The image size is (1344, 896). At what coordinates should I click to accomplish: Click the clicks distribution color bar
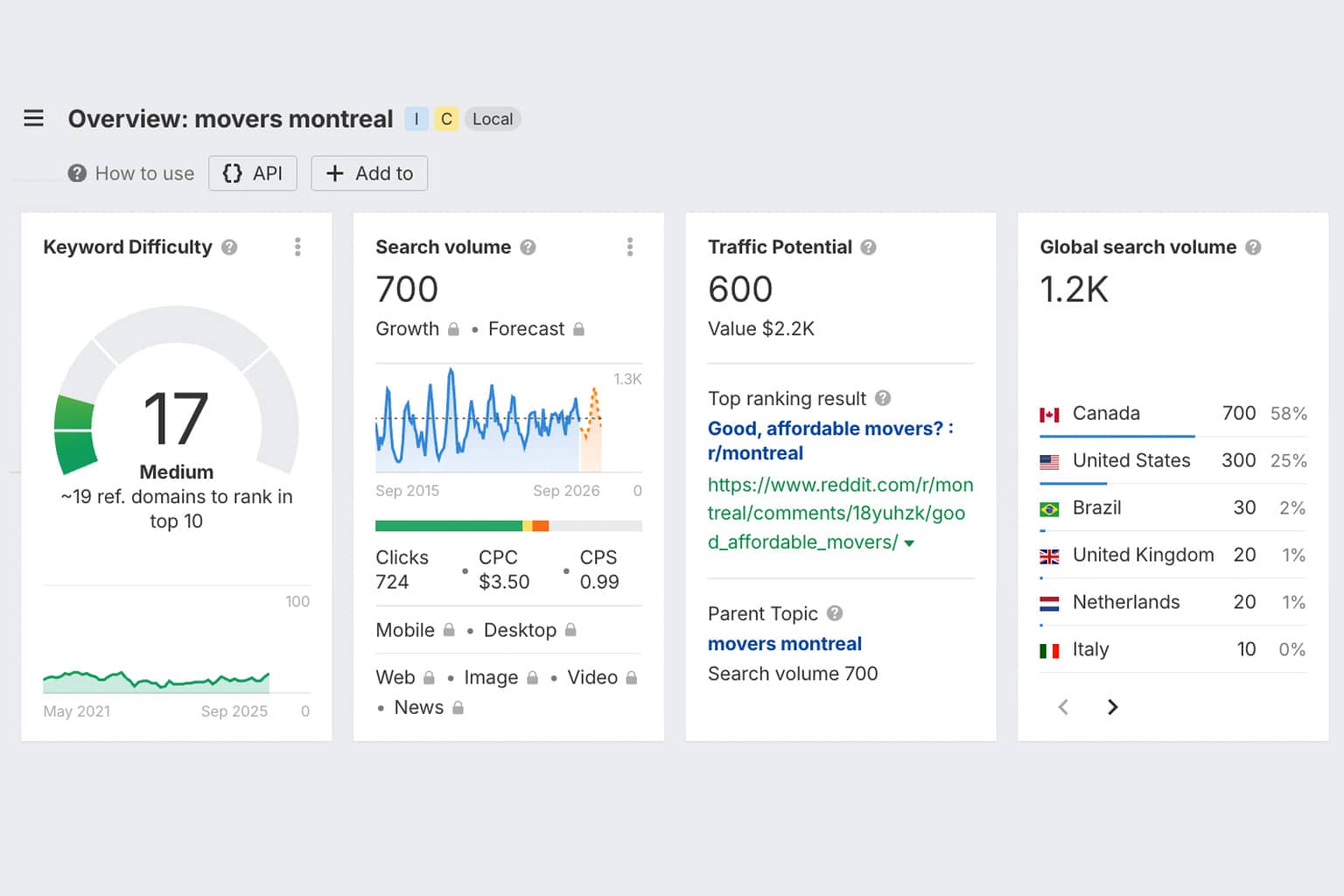(x=507, y=526)
